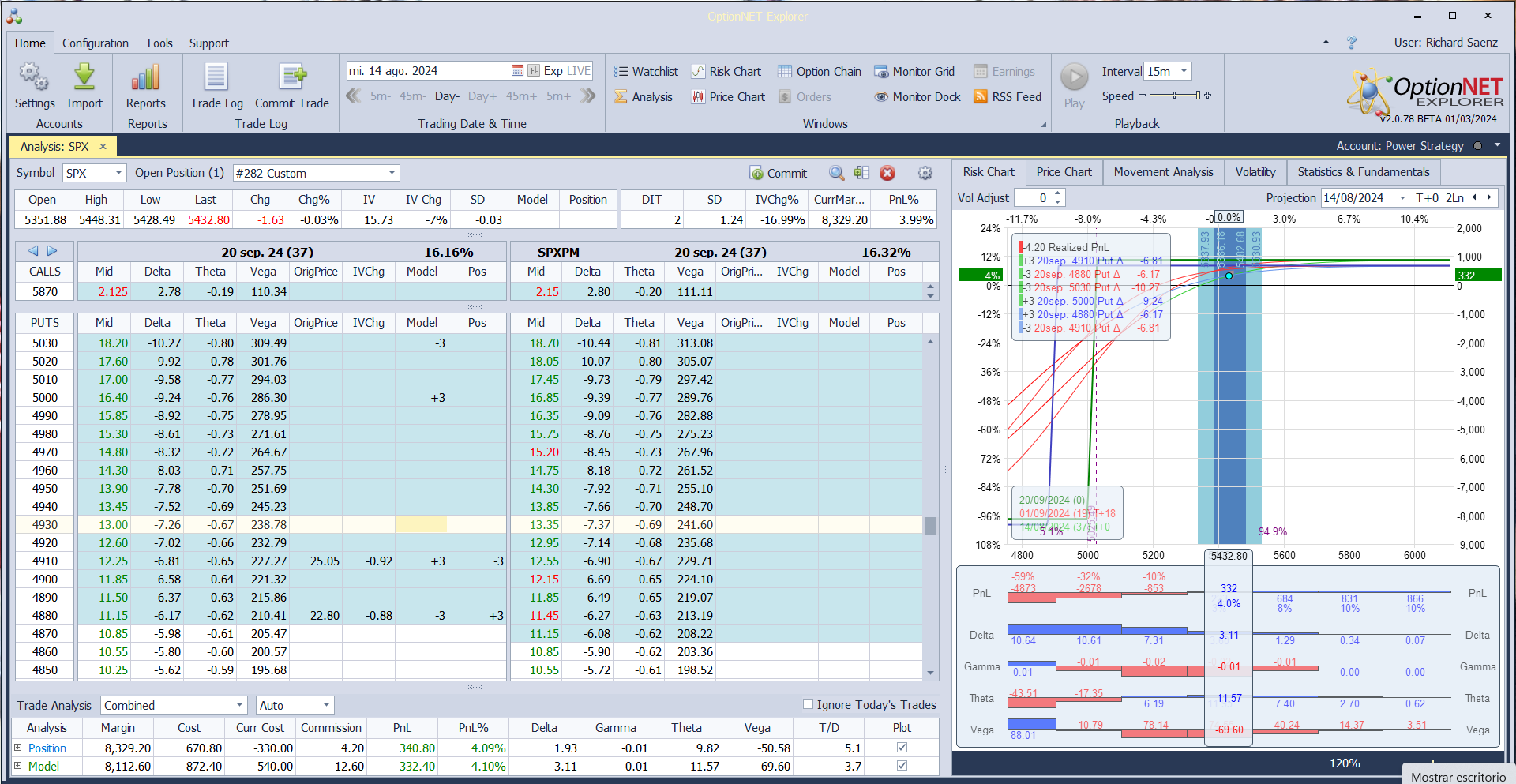Switch to the Home ribbon tab
Screen dimensions: 1516x784
click(x=30, y=43)
